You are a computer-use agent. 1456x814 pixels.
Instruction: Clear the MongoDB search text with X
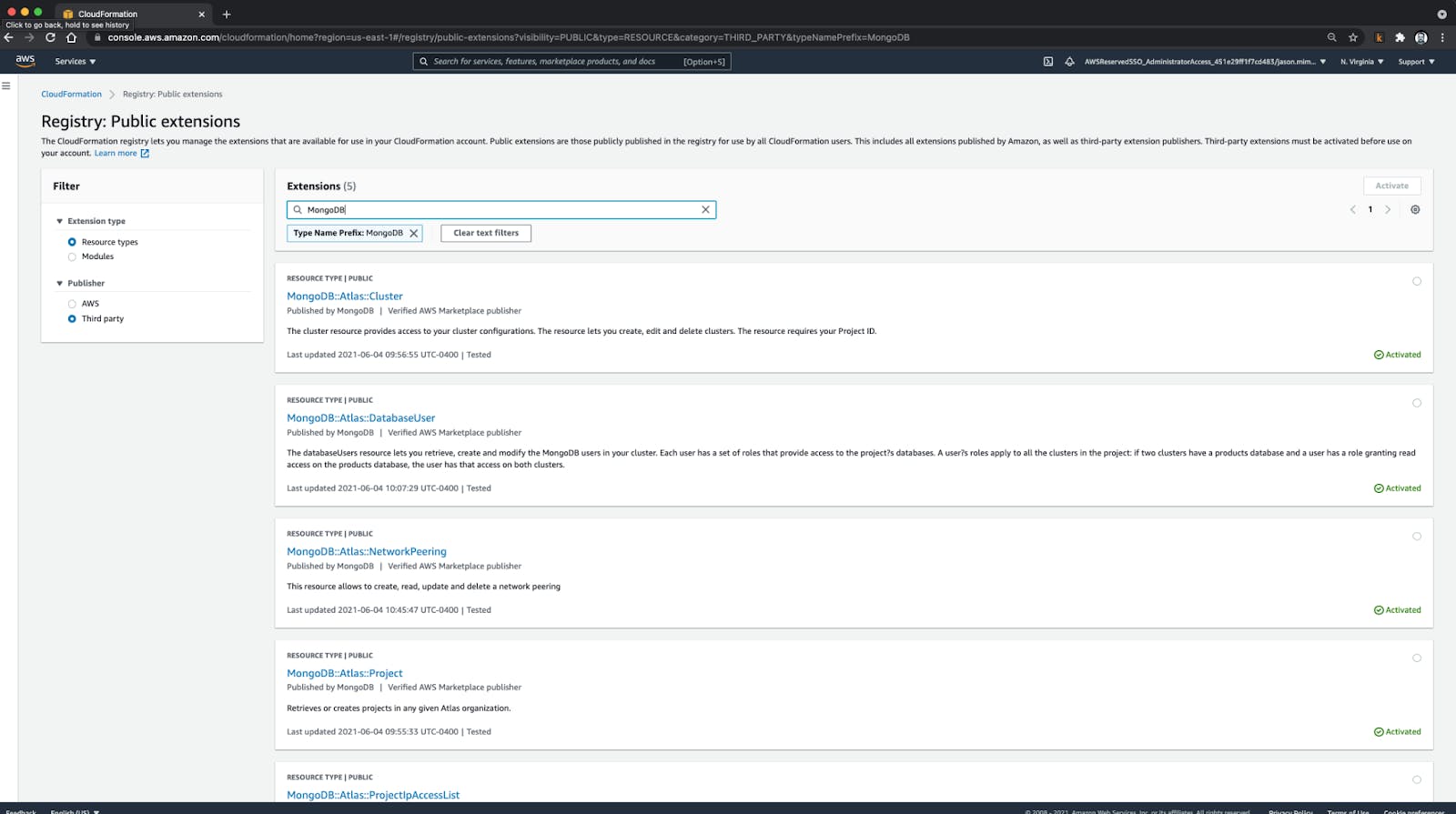(705, 209)
